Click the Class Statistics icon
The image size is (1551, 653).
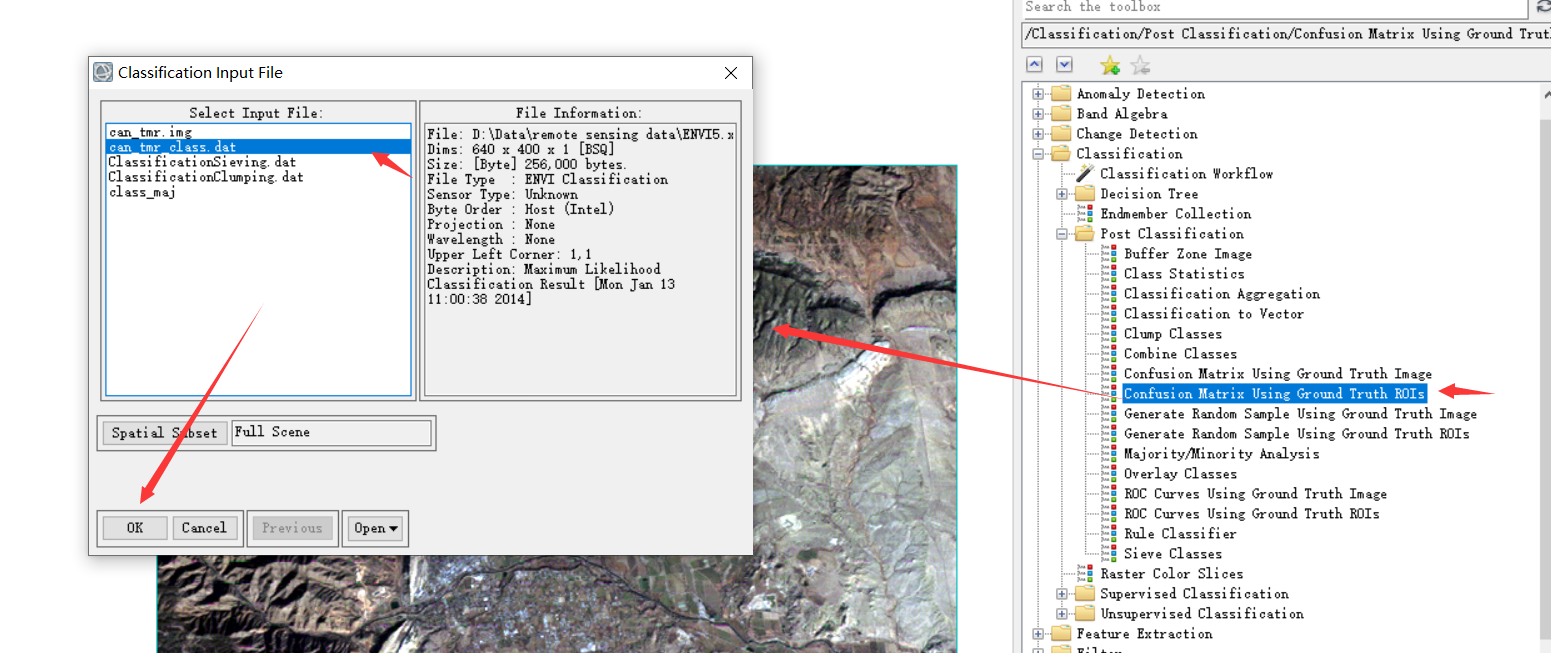[1111, 274]
